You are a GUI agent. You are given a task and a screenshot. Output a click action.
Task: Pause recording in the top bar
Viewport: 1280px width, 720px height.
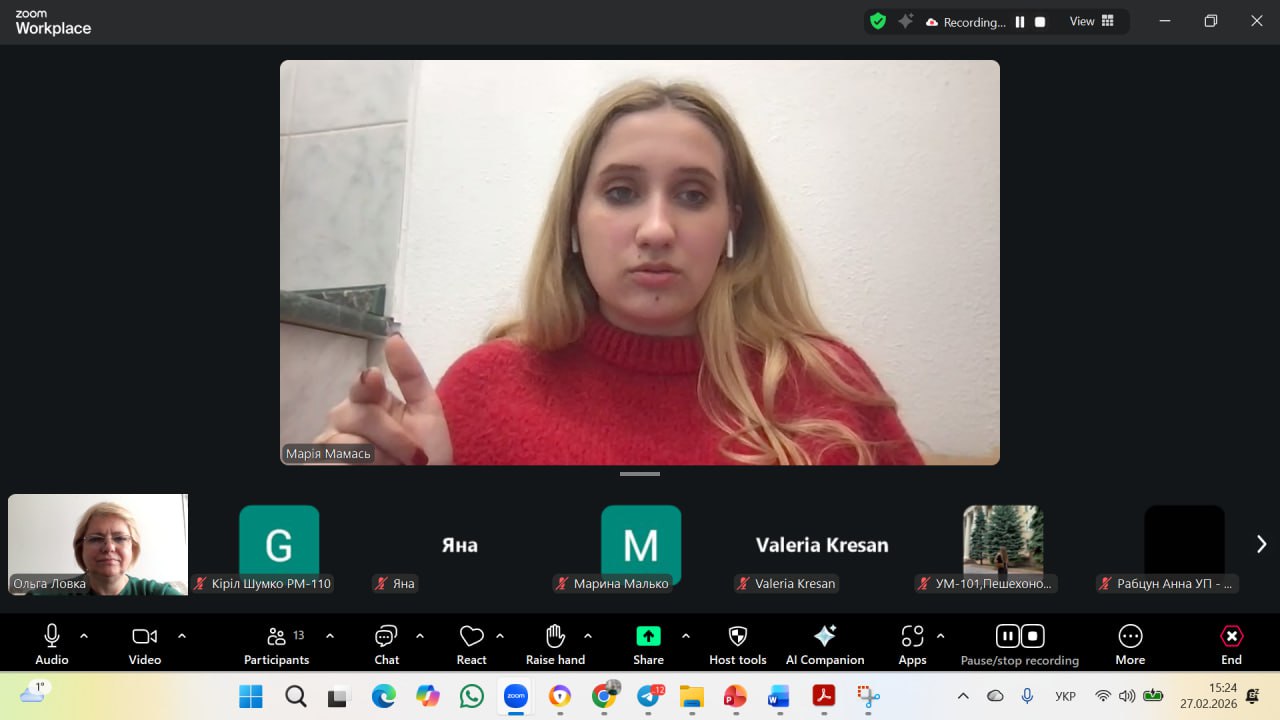tap(1020, 22)
